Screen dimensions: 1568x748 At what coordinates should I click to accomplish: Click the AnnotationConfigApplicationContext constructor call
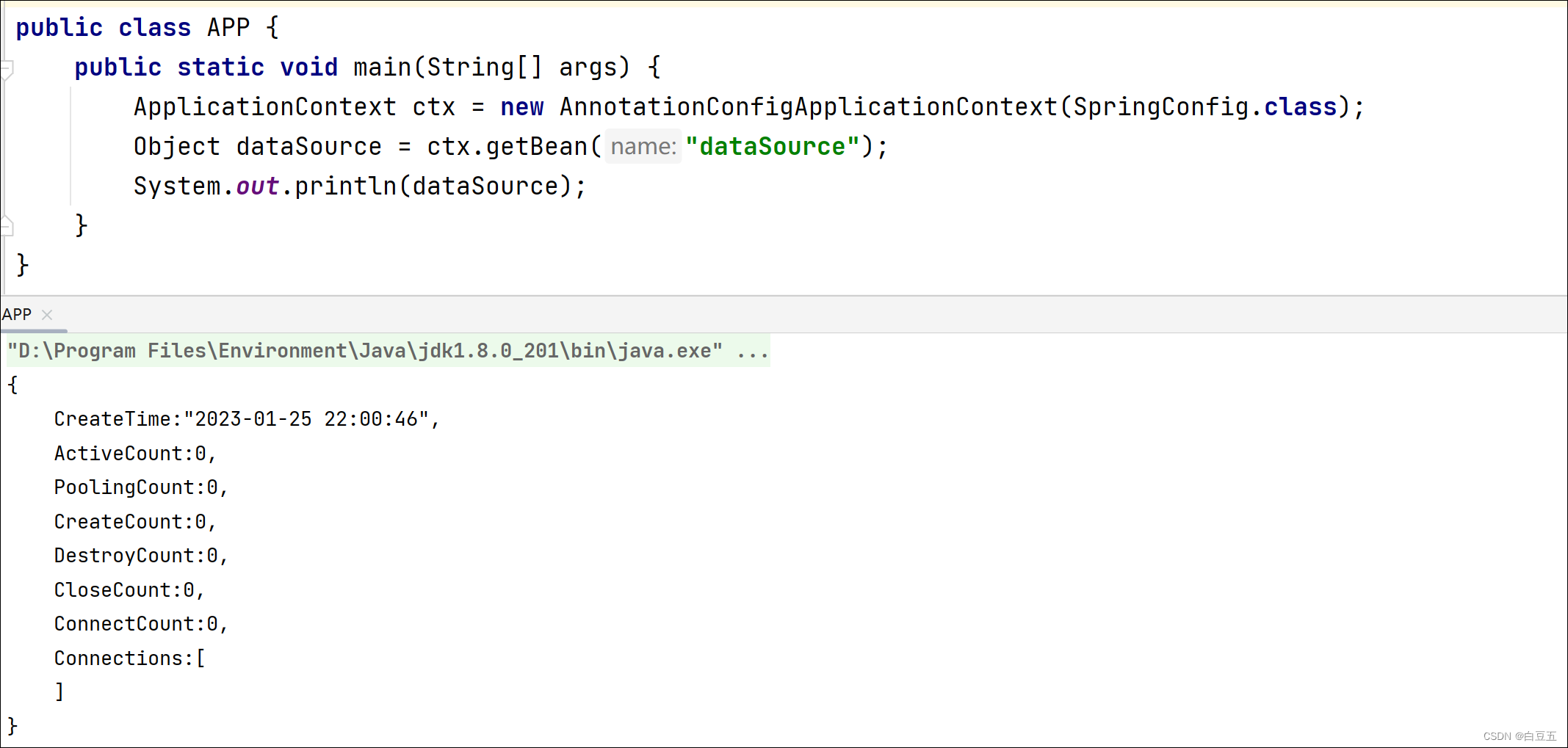tap(808, 107)
